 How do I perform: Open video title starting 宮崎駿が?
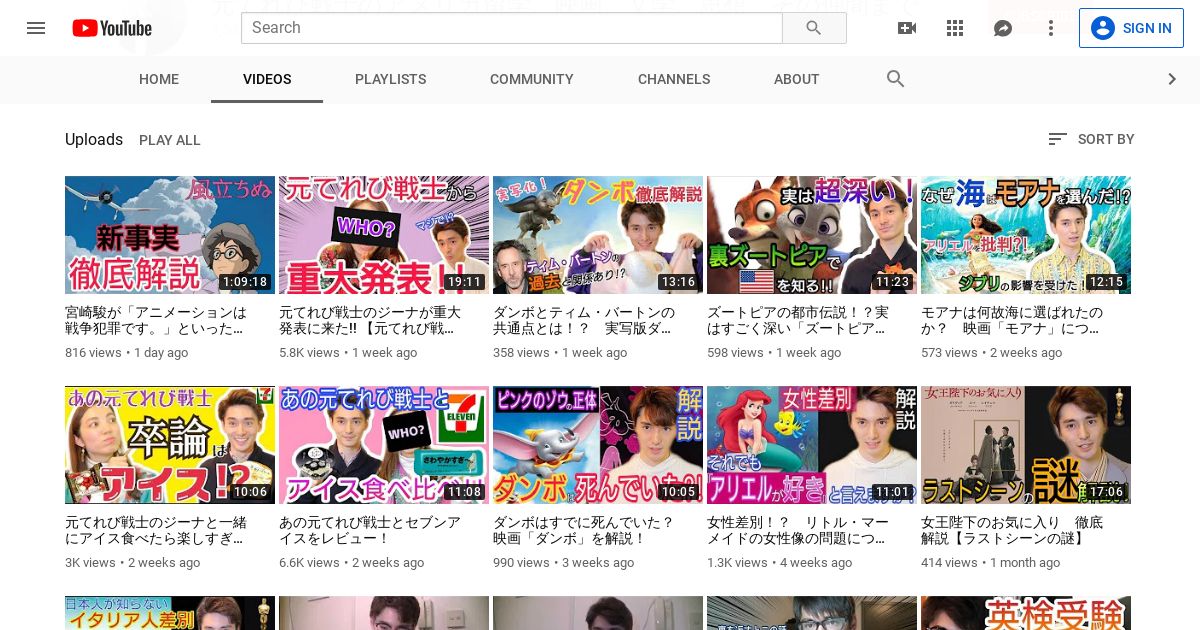pyautogui.click(x=156, y=320)
